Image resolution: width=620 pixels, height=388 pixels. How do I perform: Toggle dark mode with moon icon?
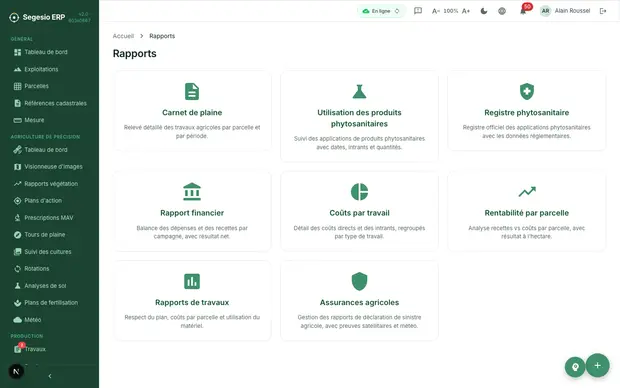(x=484, y=11)
